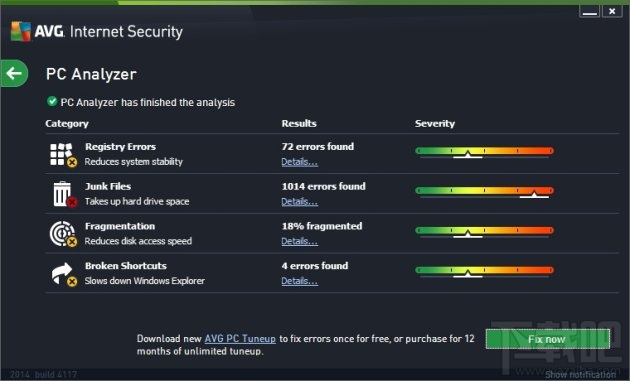Open Details for Registry Errors
The image size is (630, 381).
(299, 162)
